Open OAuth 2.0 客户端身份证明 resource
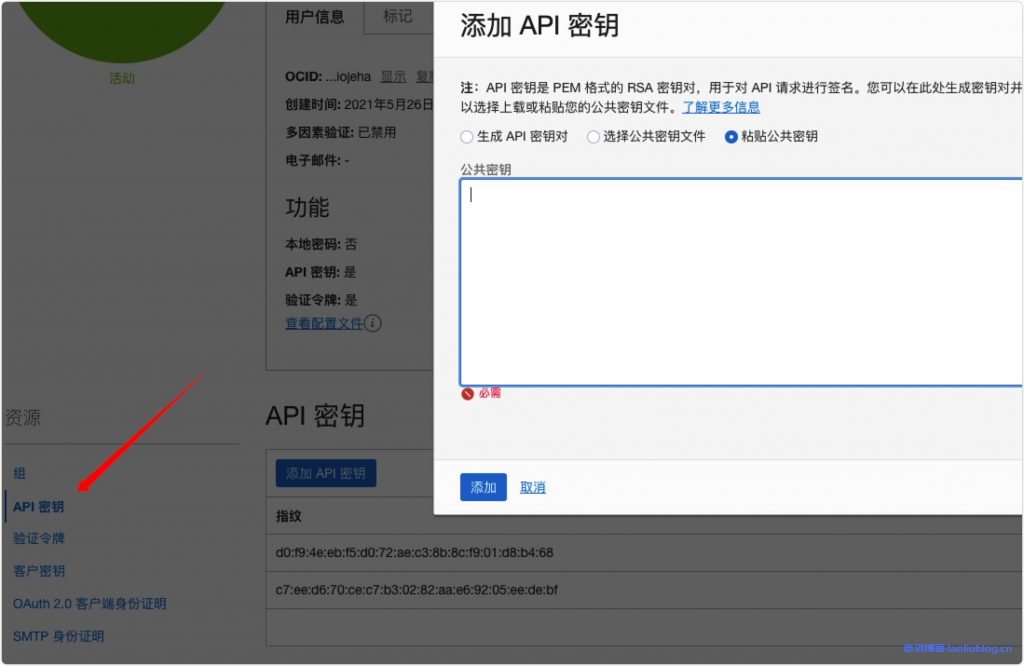1024x666 pixels. [x=89, y=604]
